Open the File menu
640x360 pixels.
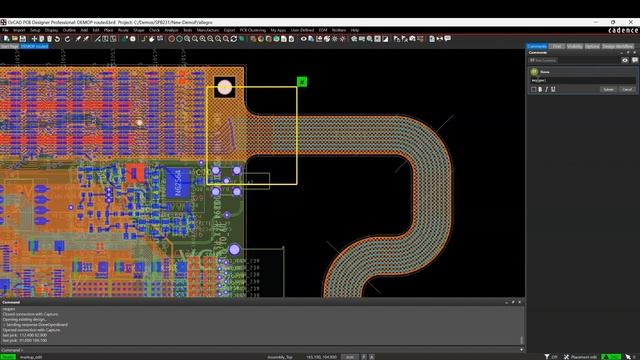[x=5, y=30]
